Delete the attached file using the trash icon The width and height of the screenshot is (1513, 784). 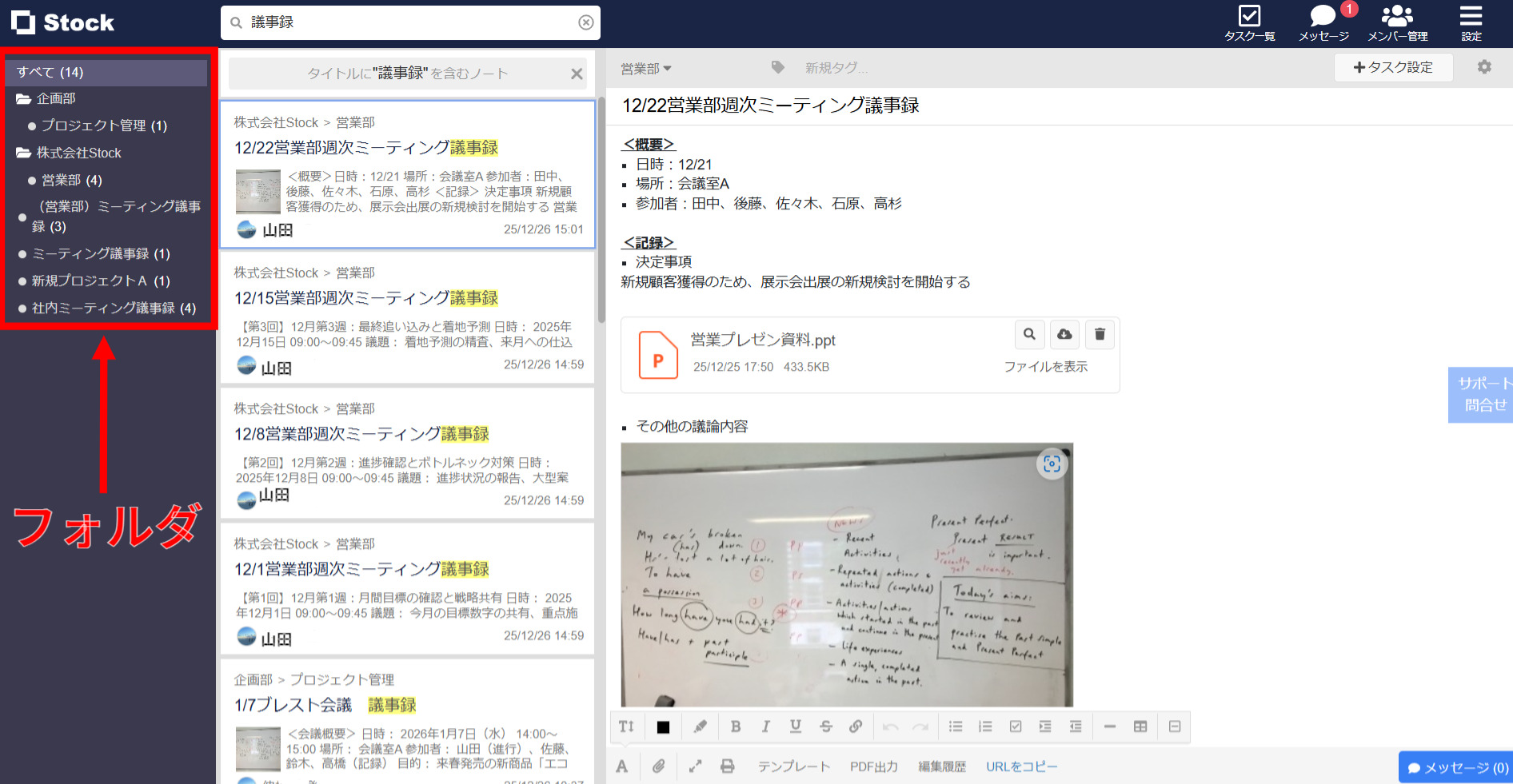tap(1100, 334)
